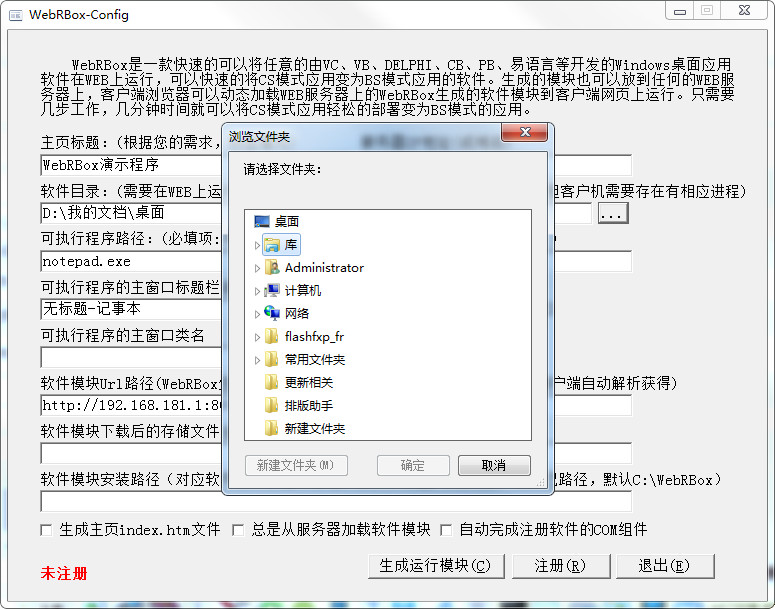Expand the Administrator tree node

pyautogui.click(x=257, y=268)
